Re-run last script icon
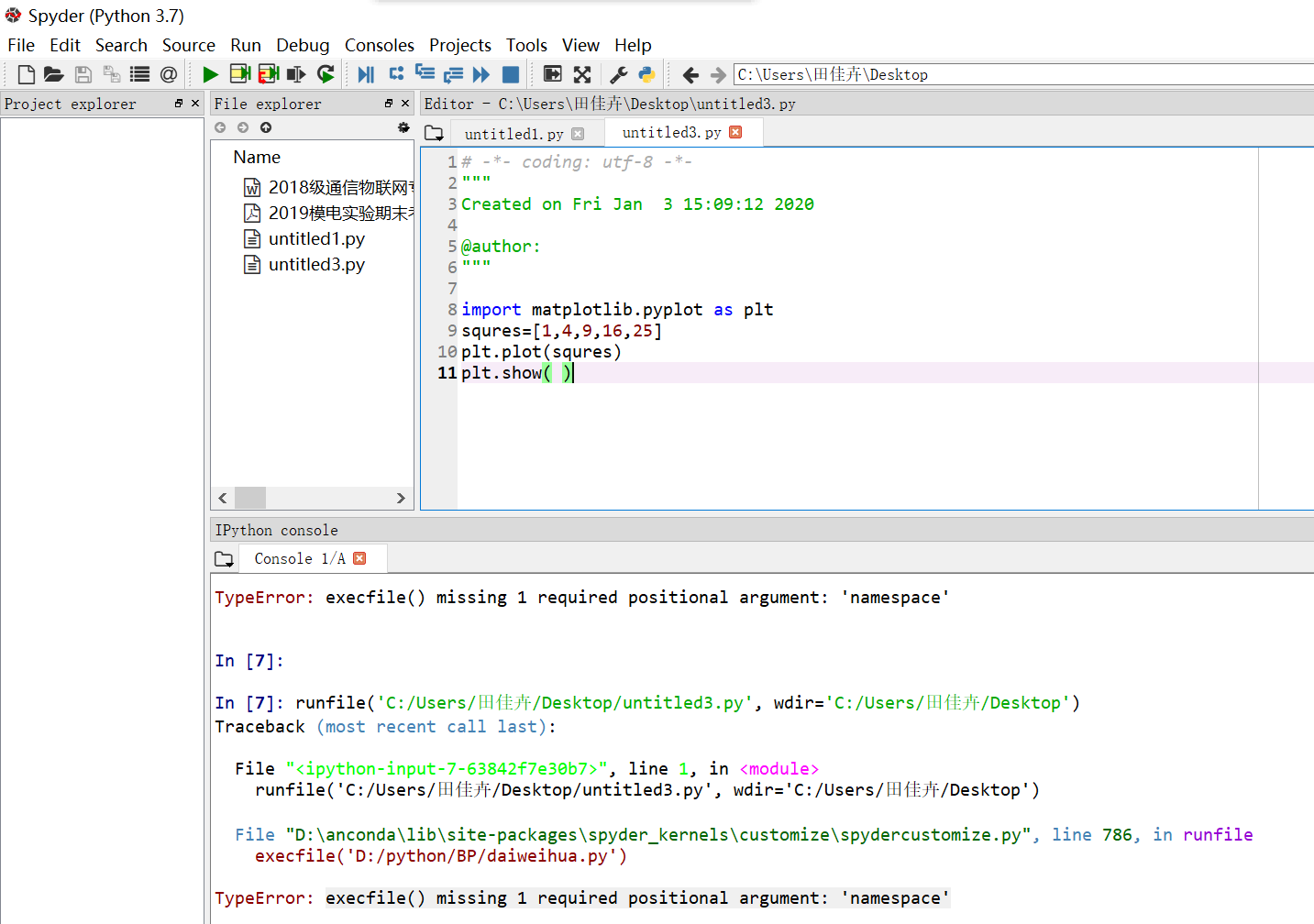Viewport: 1314px width, 924px height. (326, 74)
